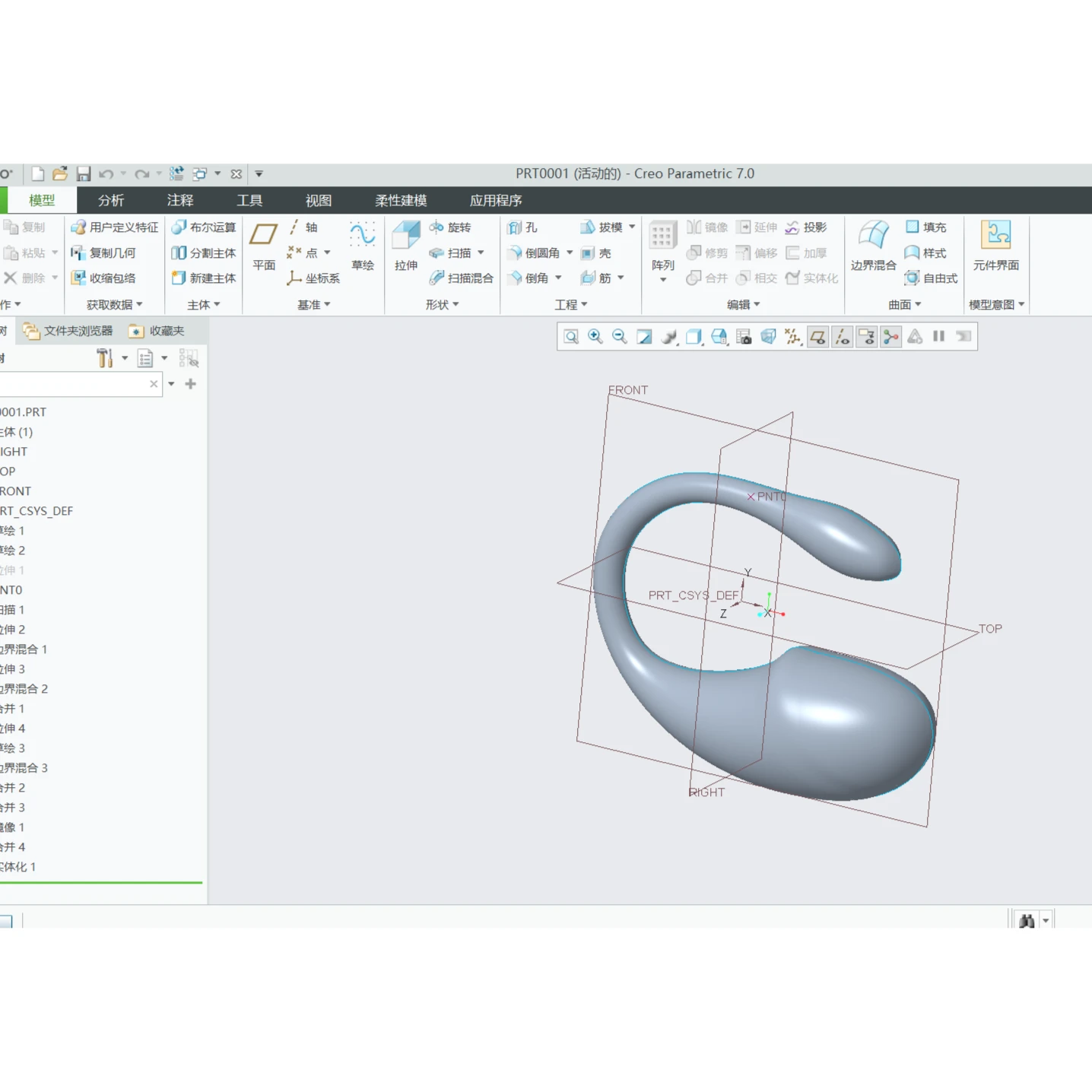
Task: Click the Project (投影) tool
Action: click(806, 227)
